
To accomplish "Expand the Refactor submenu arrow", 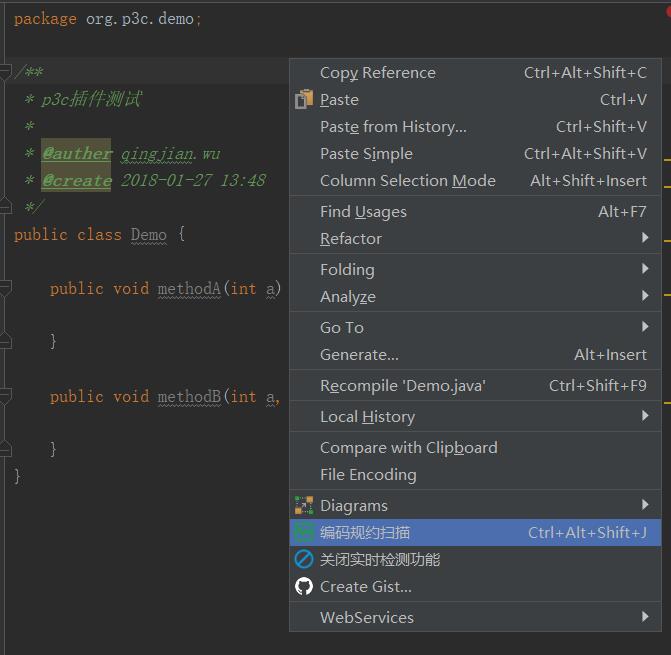I will (645, 237).
